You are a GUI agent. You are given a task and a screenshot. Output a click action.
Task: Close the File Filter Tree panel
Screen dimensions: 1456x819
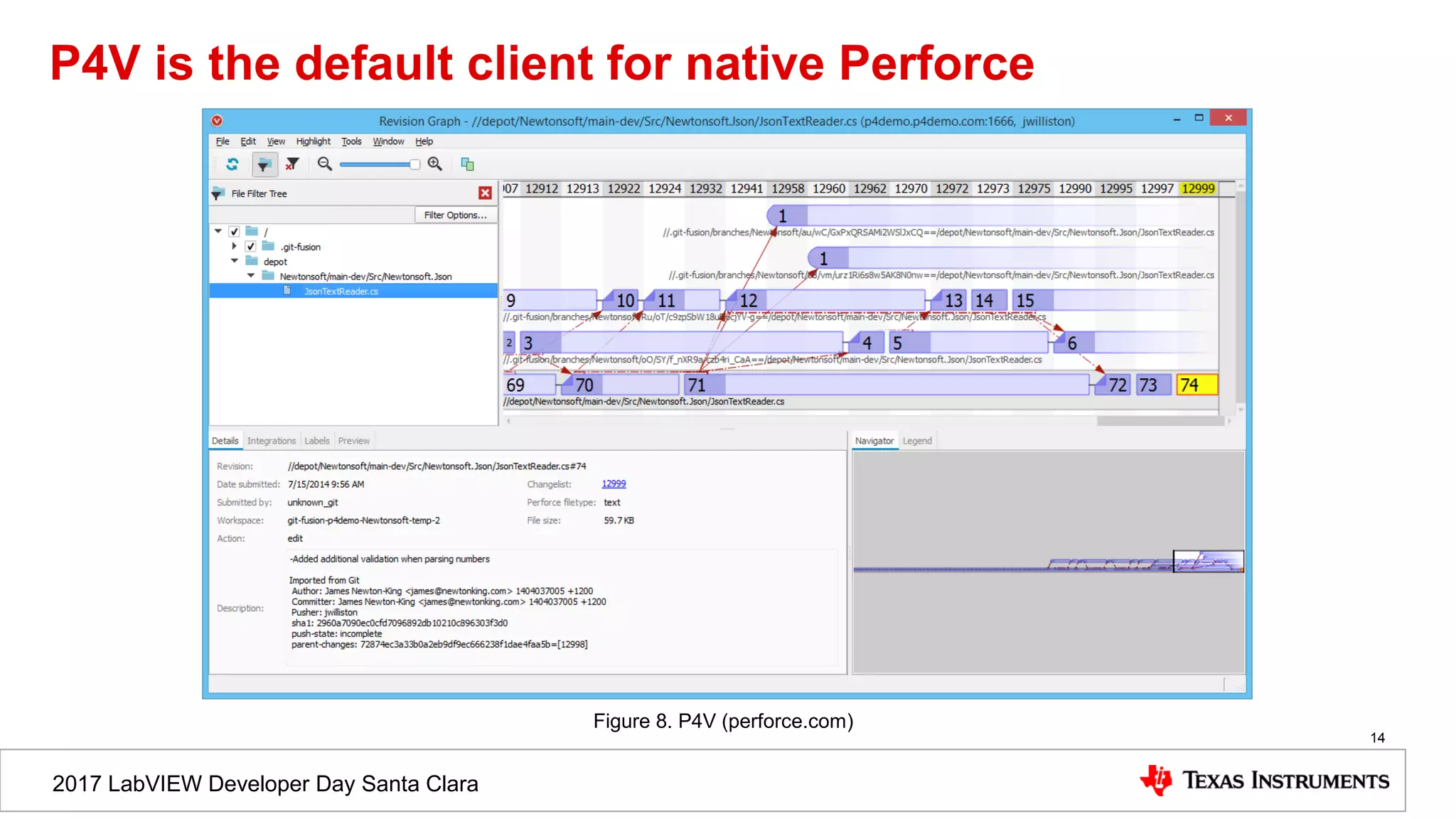click(485, 193)
